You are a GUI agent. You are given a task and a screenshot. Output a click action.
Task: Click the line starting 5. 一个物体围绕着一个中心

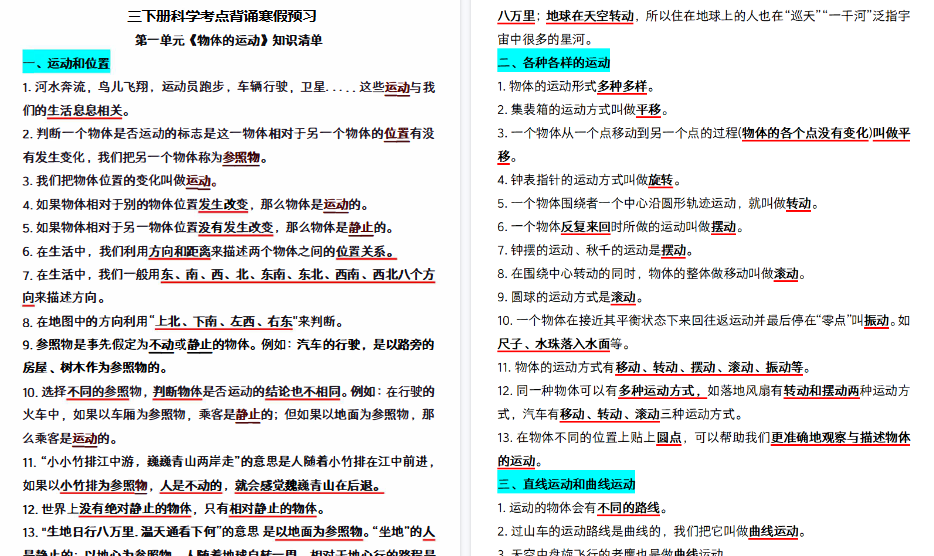pyautogui.click(x=659, y=203)
